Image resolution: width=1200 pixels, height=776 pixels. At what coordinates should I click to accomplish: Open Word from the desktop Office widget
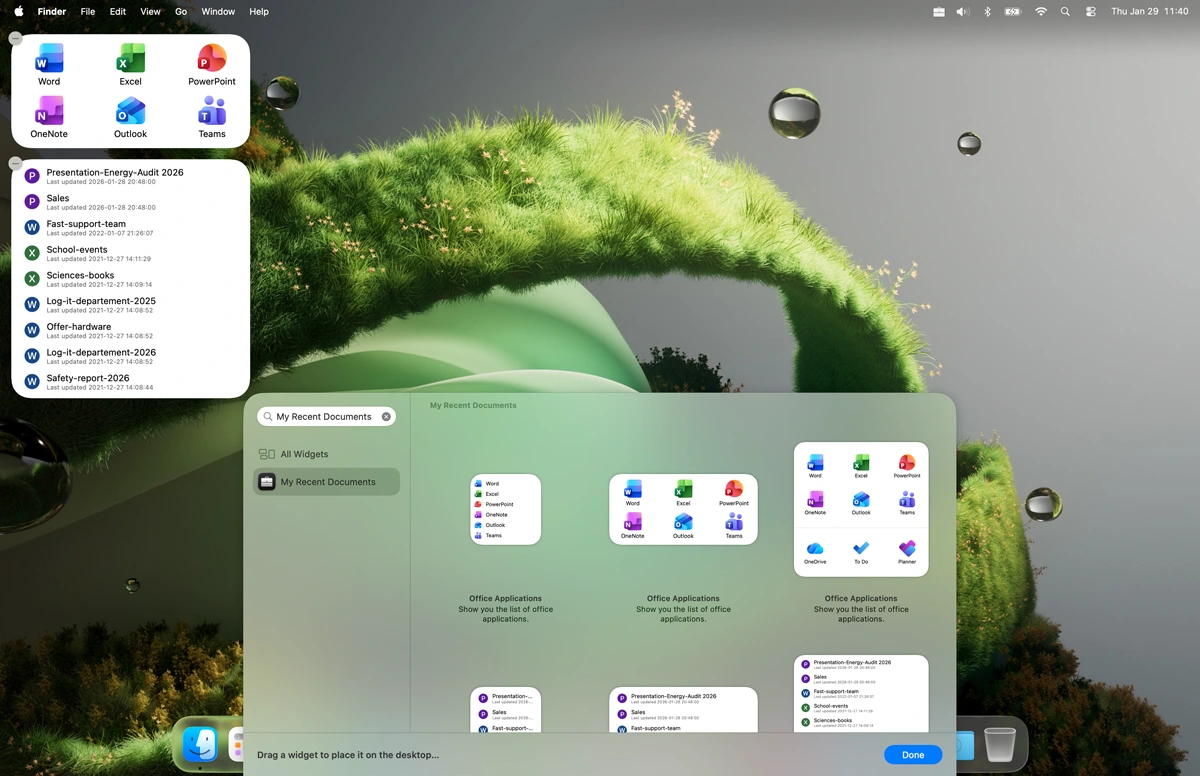click(48, 58)
